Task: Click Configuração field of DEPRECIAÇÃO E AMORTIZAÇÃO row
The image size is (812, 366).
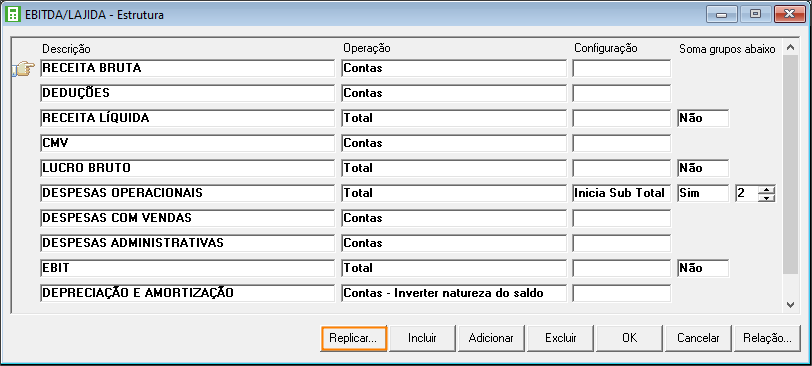Action: coord(621,293)
